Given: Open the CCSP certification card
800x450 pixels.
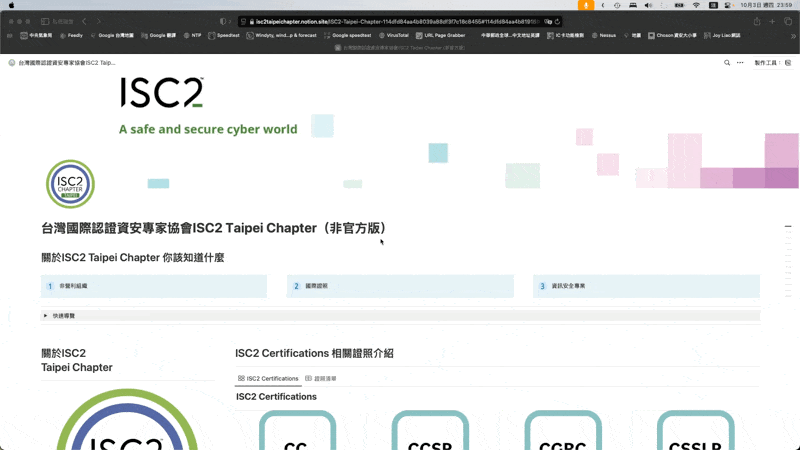Looking at the screenshot, I should click(x=430, y=430).
